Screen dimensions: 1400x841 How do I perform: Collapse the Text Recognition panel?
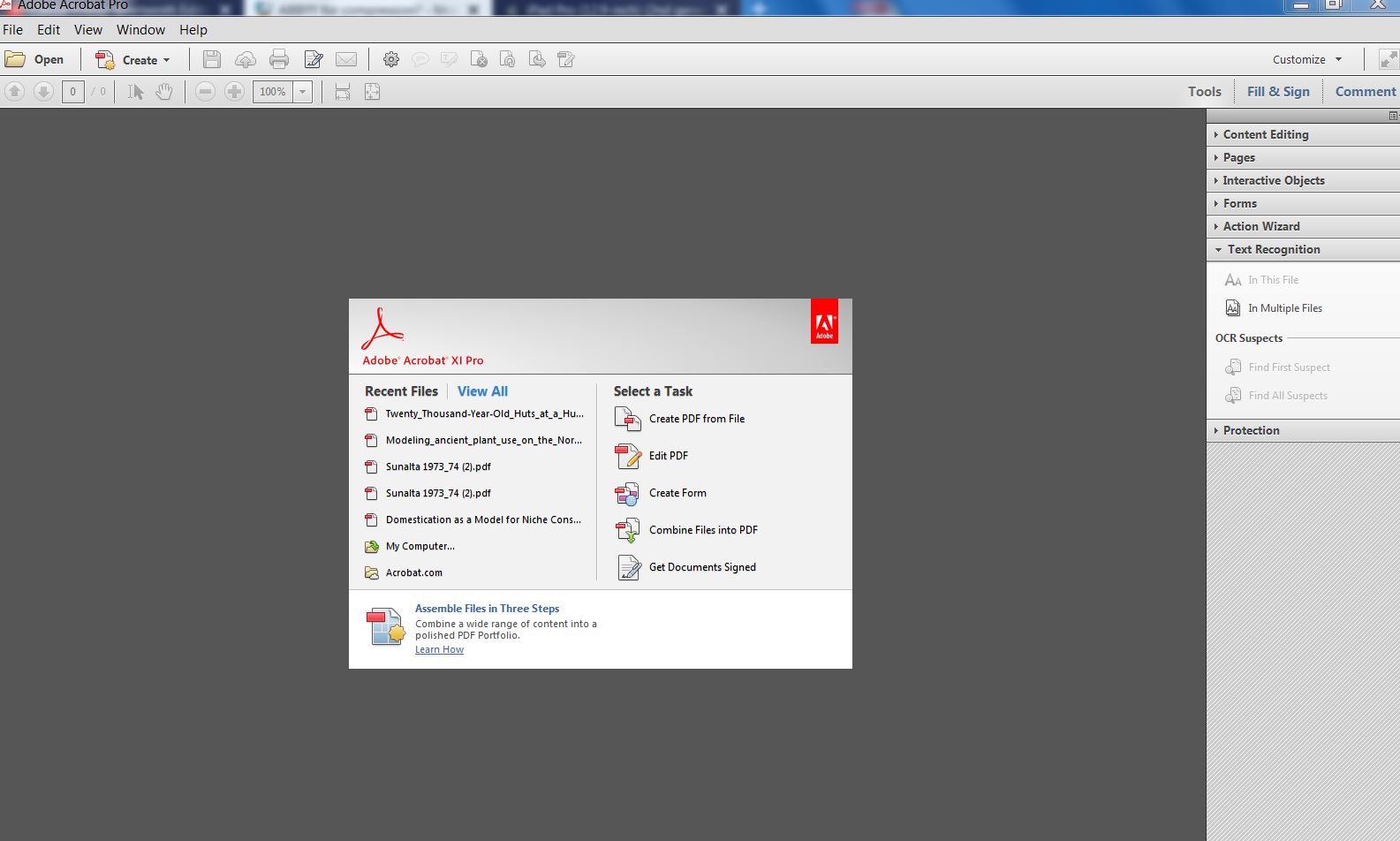coord(1303,249)
